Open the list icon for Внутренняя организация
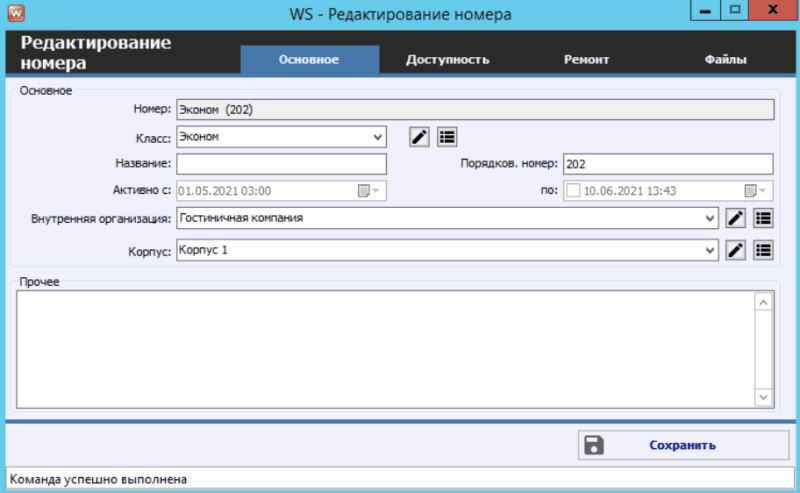800x493 pixels. pyautogui.click(x=763, y=217)
